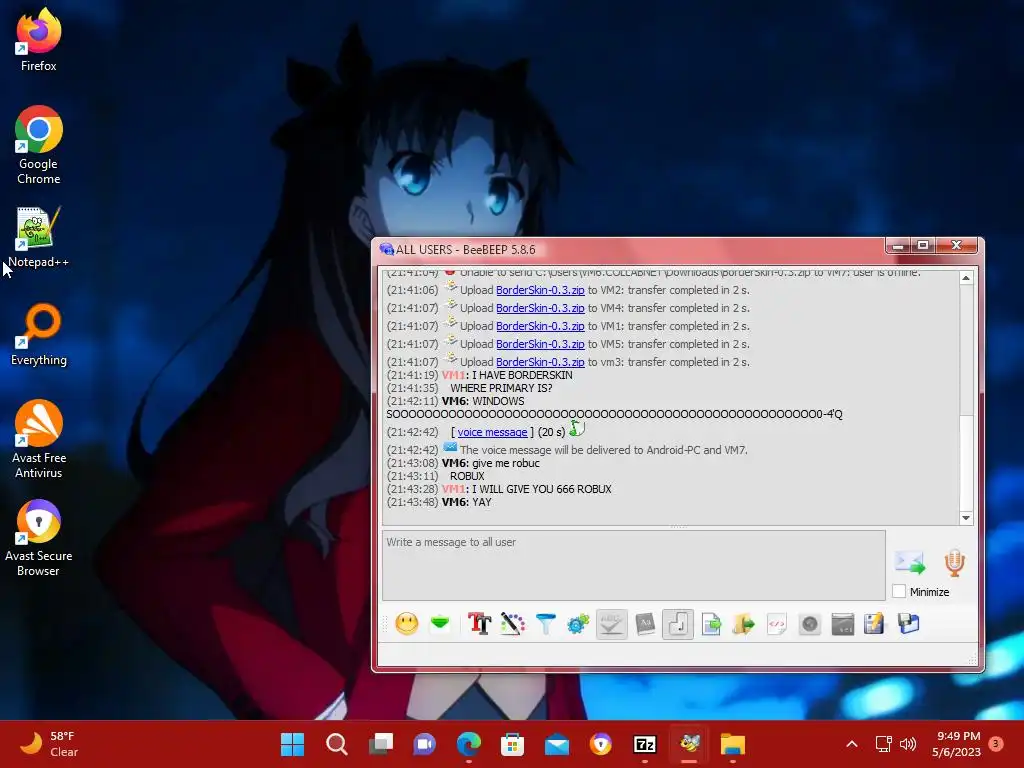Click the chat scrollbar down arrow
This screenshot has width=1024, height=768.
[966, 518]
